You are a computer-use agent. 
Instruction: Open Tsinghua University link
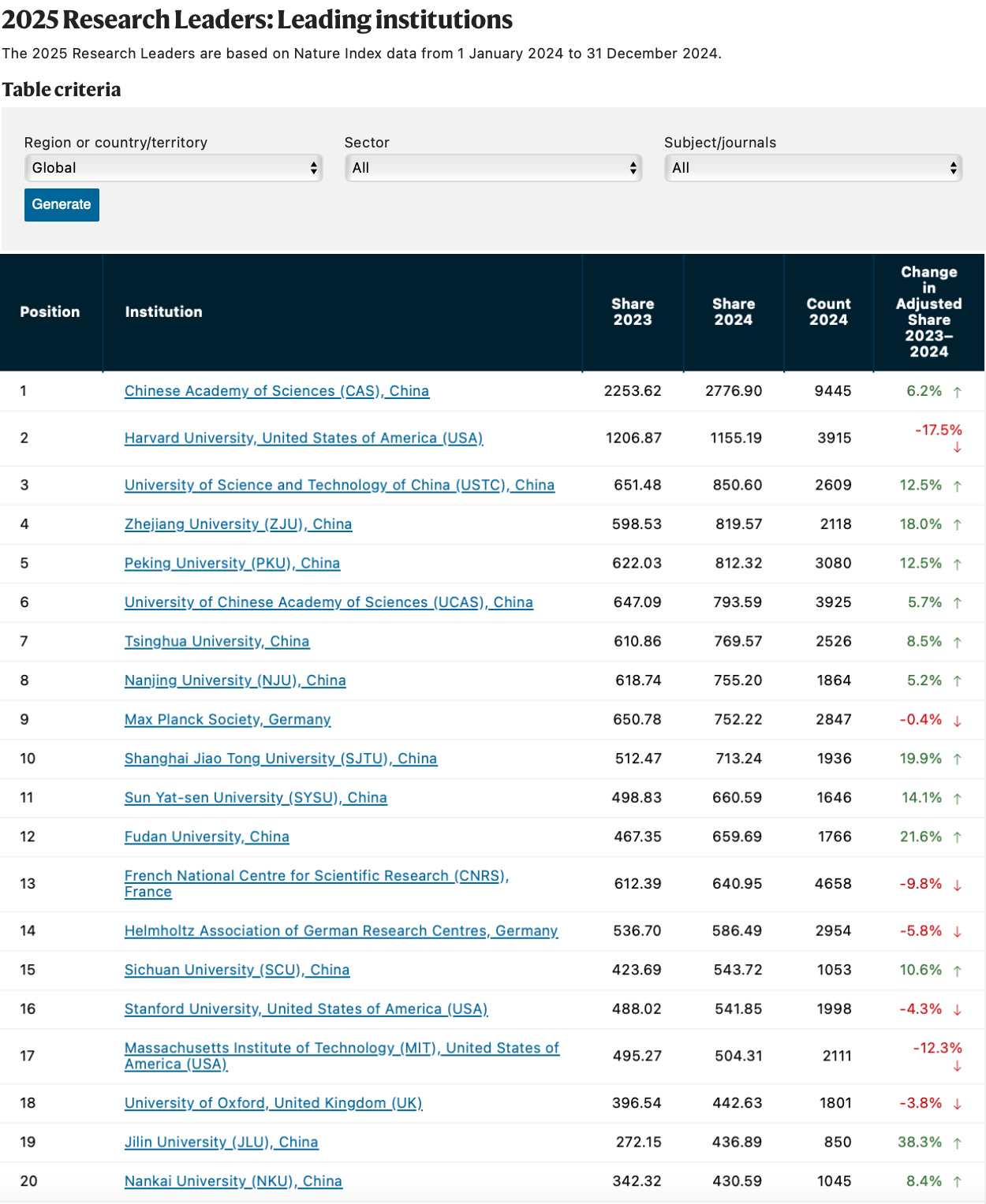217,642
